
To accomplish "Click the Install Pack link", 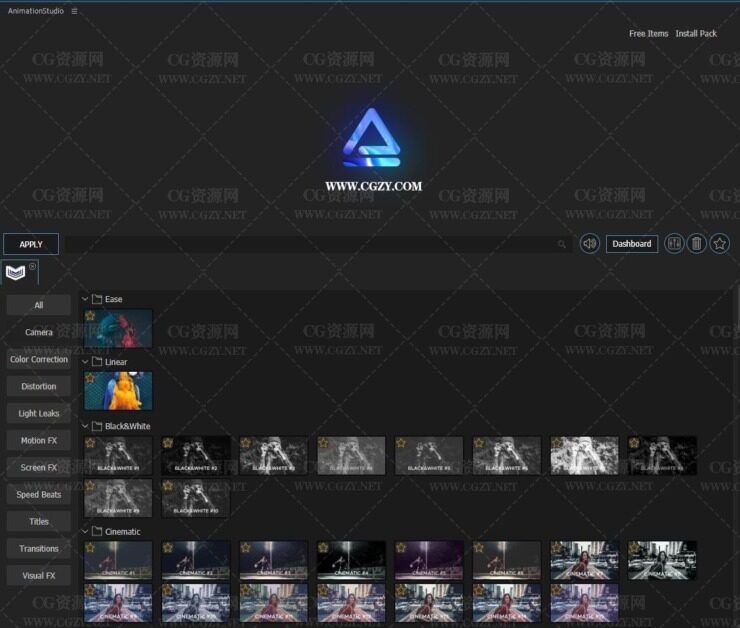I will click(696, 34).
